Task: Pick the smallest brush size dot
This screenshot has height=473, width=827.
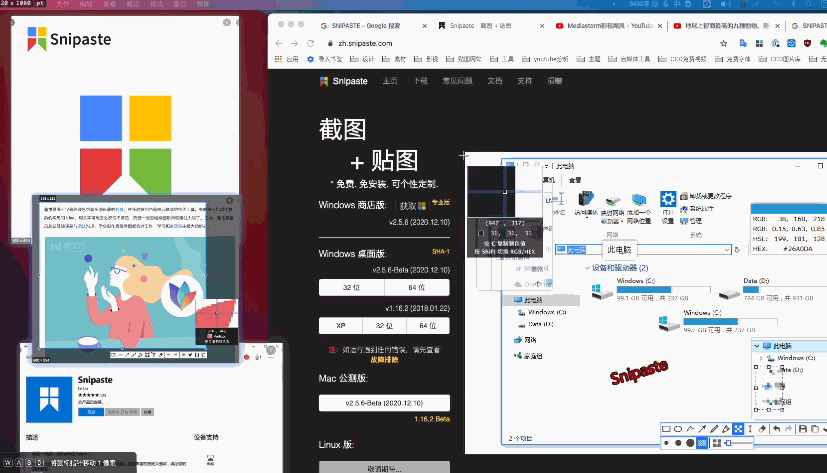Action: pos(667,443)
